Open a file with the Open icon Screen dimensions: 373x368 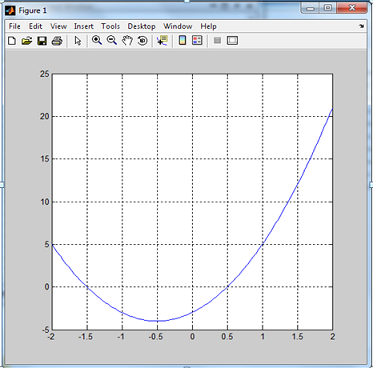coord(27,41)
